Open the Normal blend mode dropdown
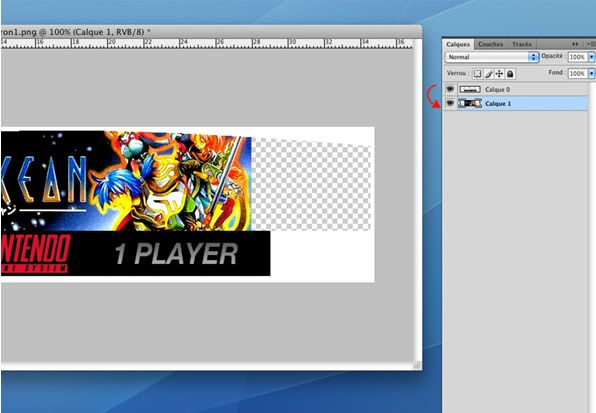The image size is (596, 413). 492,57
